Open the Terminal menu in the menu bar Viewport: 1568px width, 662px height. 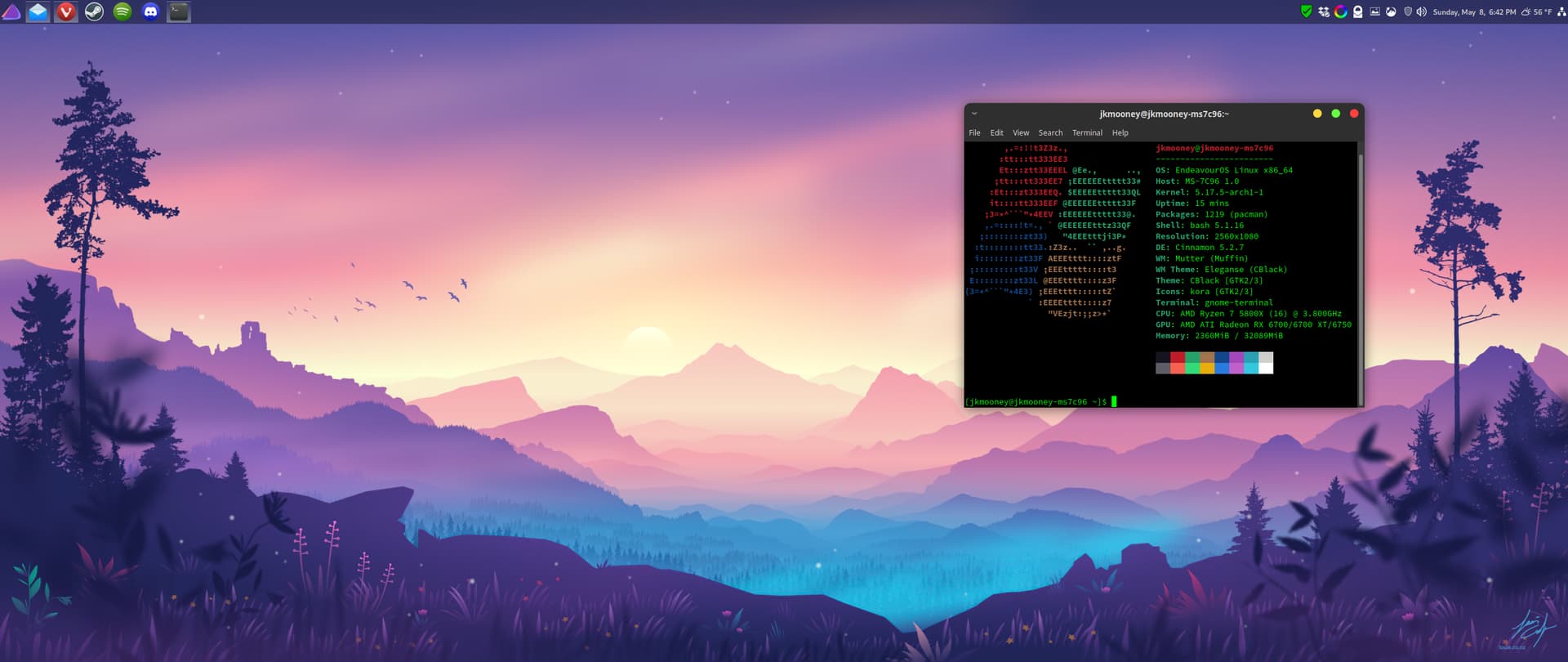(1087, 132)
